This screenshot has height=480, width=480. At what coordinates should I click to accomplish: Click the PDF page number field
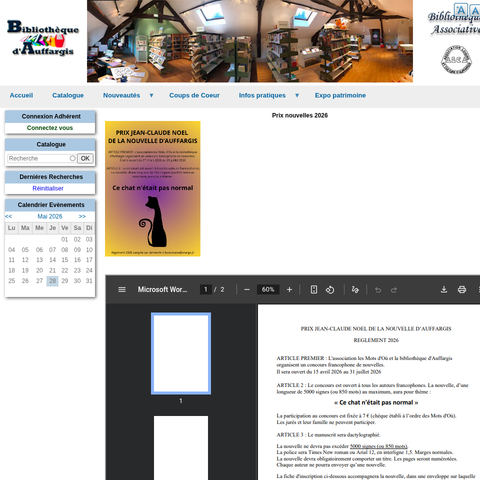[x=206, y=289]
